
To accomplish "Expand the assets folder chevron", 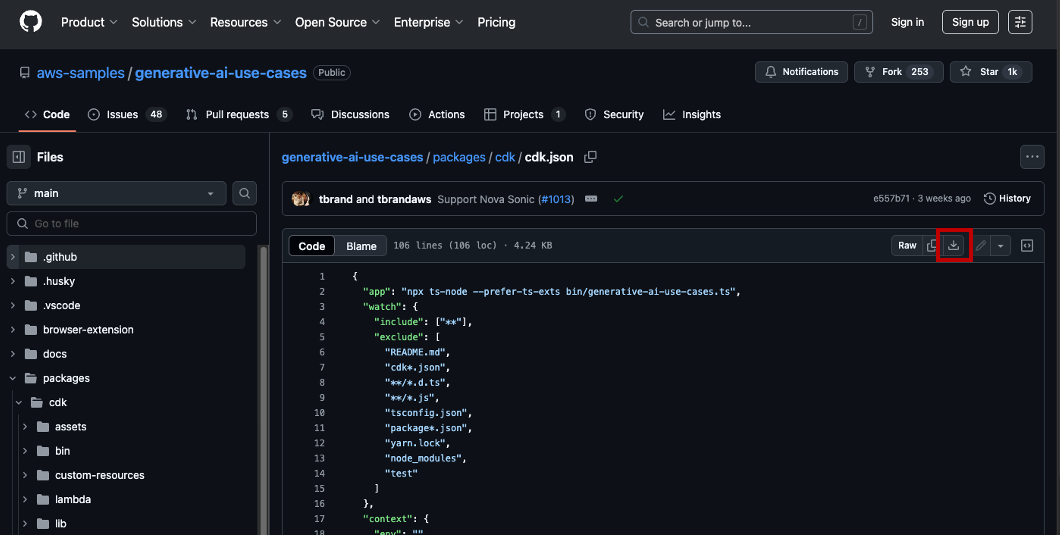I will (x=25, y=427).
